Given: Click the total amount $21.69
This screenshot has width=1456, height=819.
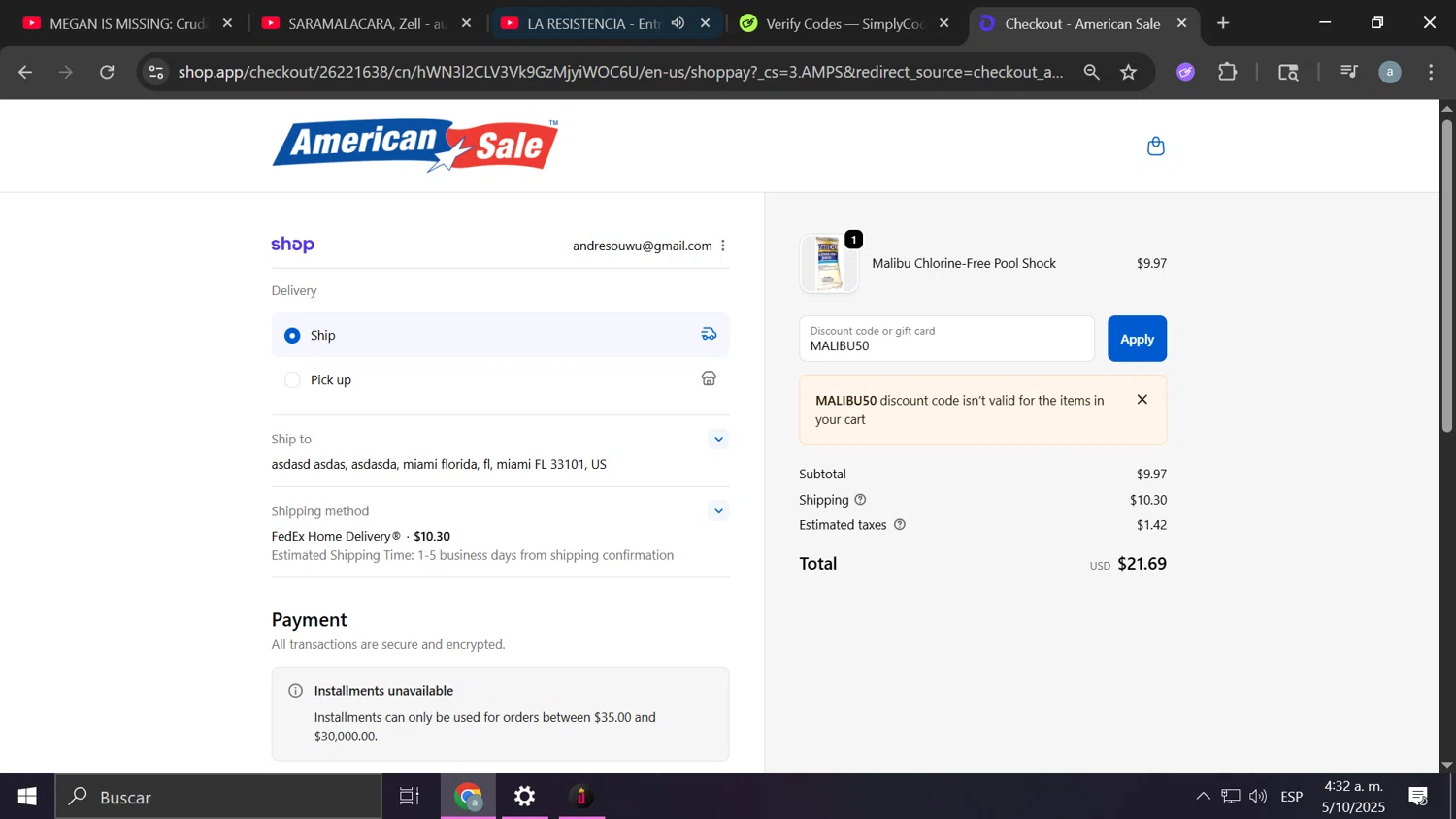Looking at the screenshot, I should coord(1142,564).
